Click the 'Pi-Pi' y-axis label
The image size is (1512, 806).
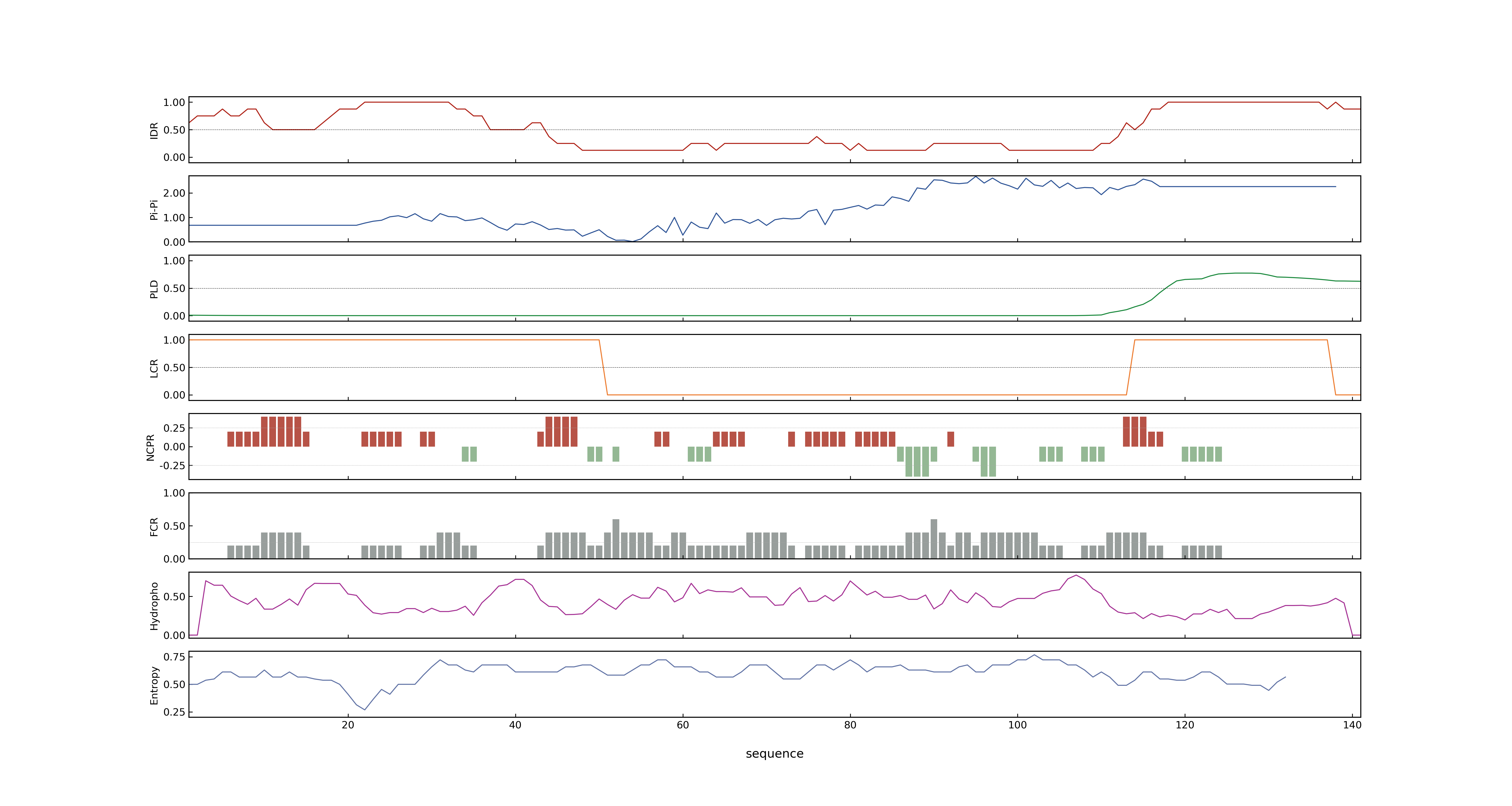(154, 209)
